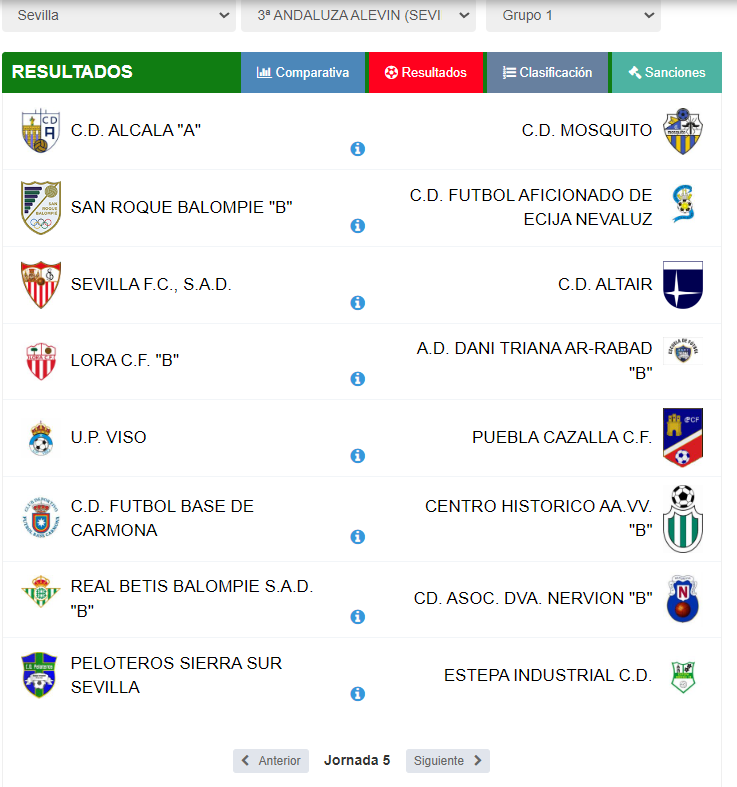Go to the Sanciones tab

coord(667,72)
